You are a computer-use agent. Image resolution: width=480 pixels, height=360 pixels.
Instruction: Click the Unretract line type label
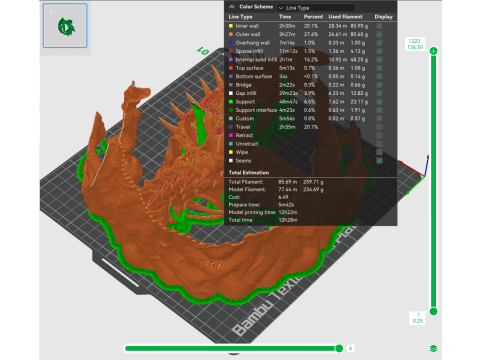247,144
